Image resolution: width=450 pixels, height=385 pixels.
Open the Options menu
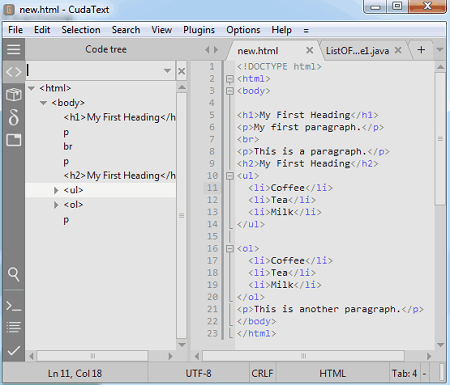[243, 30]
